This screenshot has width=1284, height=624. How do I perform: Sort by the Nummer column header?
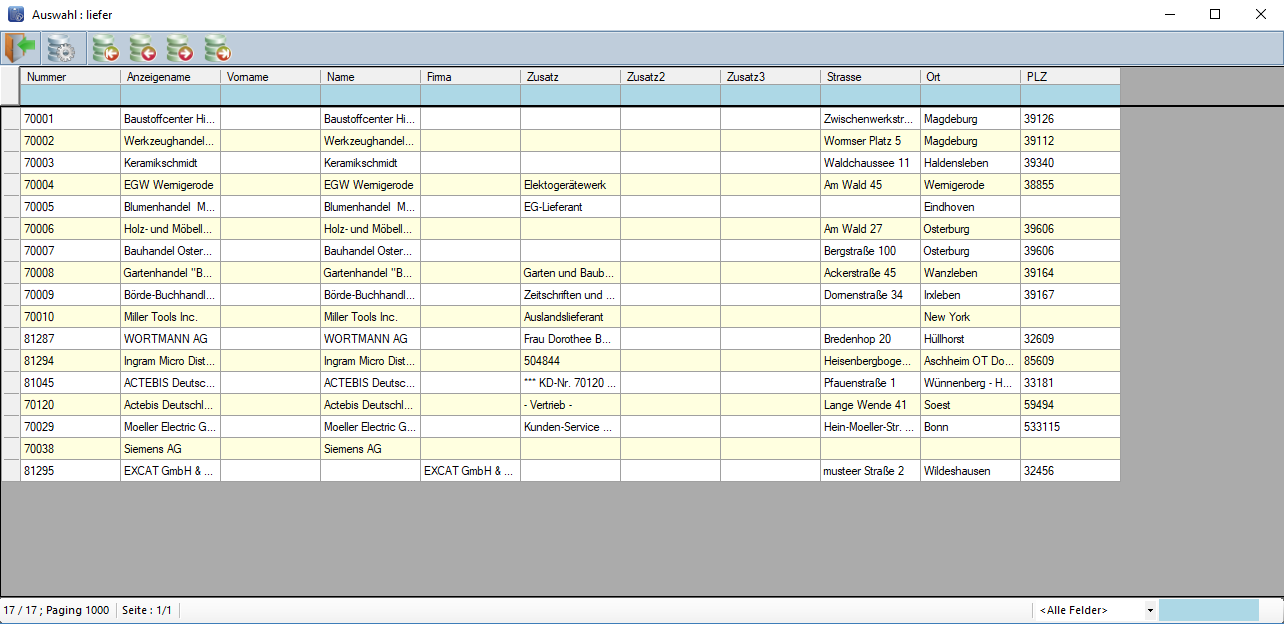tap(70, 77)
